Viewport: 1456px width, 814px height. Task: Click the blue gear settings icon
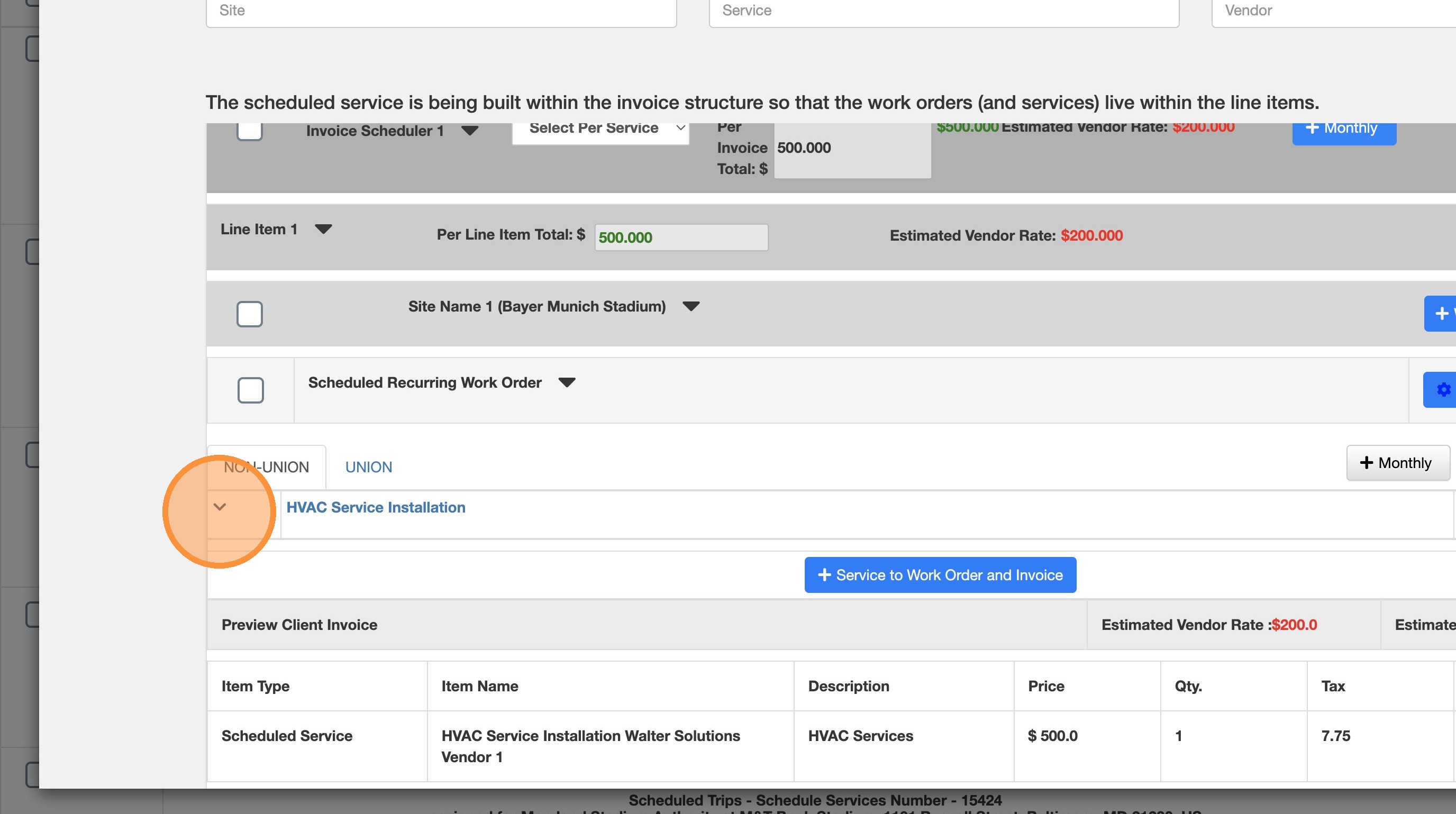pos(1442,390)
